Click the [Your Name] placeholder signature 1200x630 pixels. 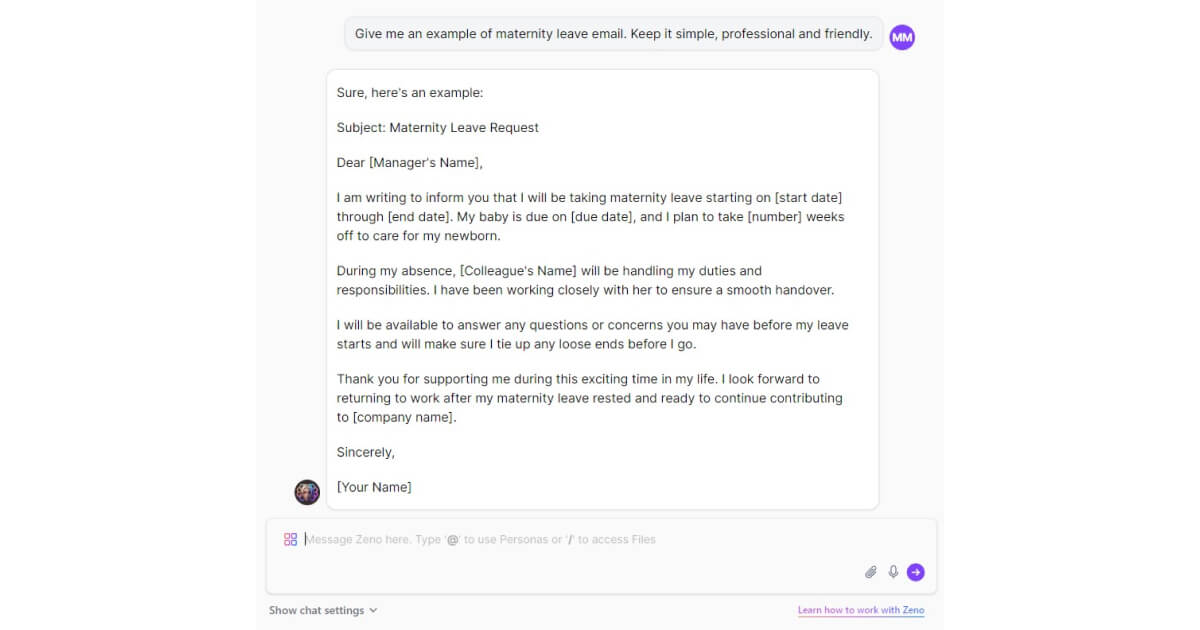coord(374,487)
